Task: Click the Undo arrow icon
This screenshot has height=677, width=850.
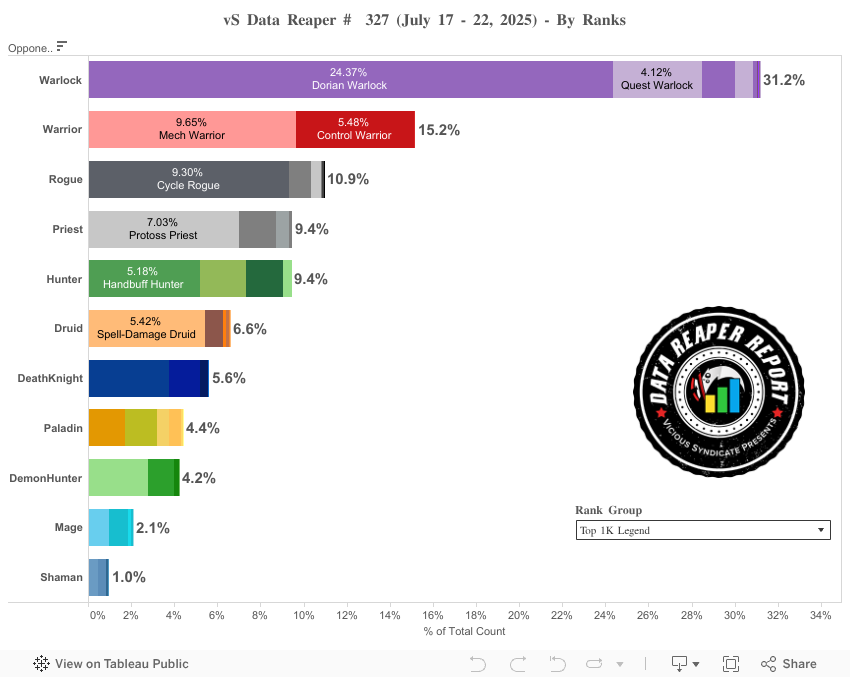Action: point(477,664)
